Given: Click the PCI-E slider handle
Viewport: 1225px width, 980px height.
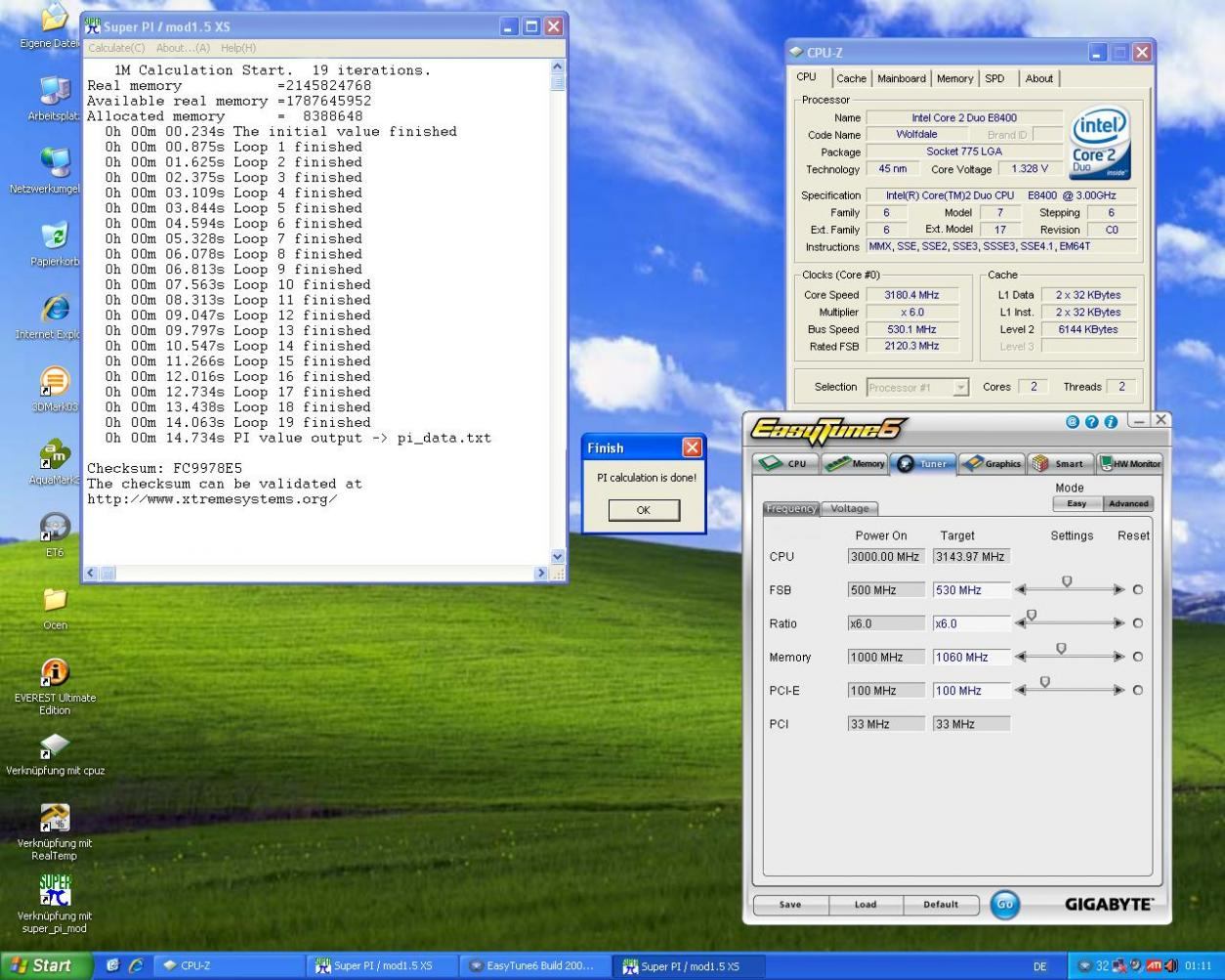Looking at the screenshot, I should click(1045, 682).
